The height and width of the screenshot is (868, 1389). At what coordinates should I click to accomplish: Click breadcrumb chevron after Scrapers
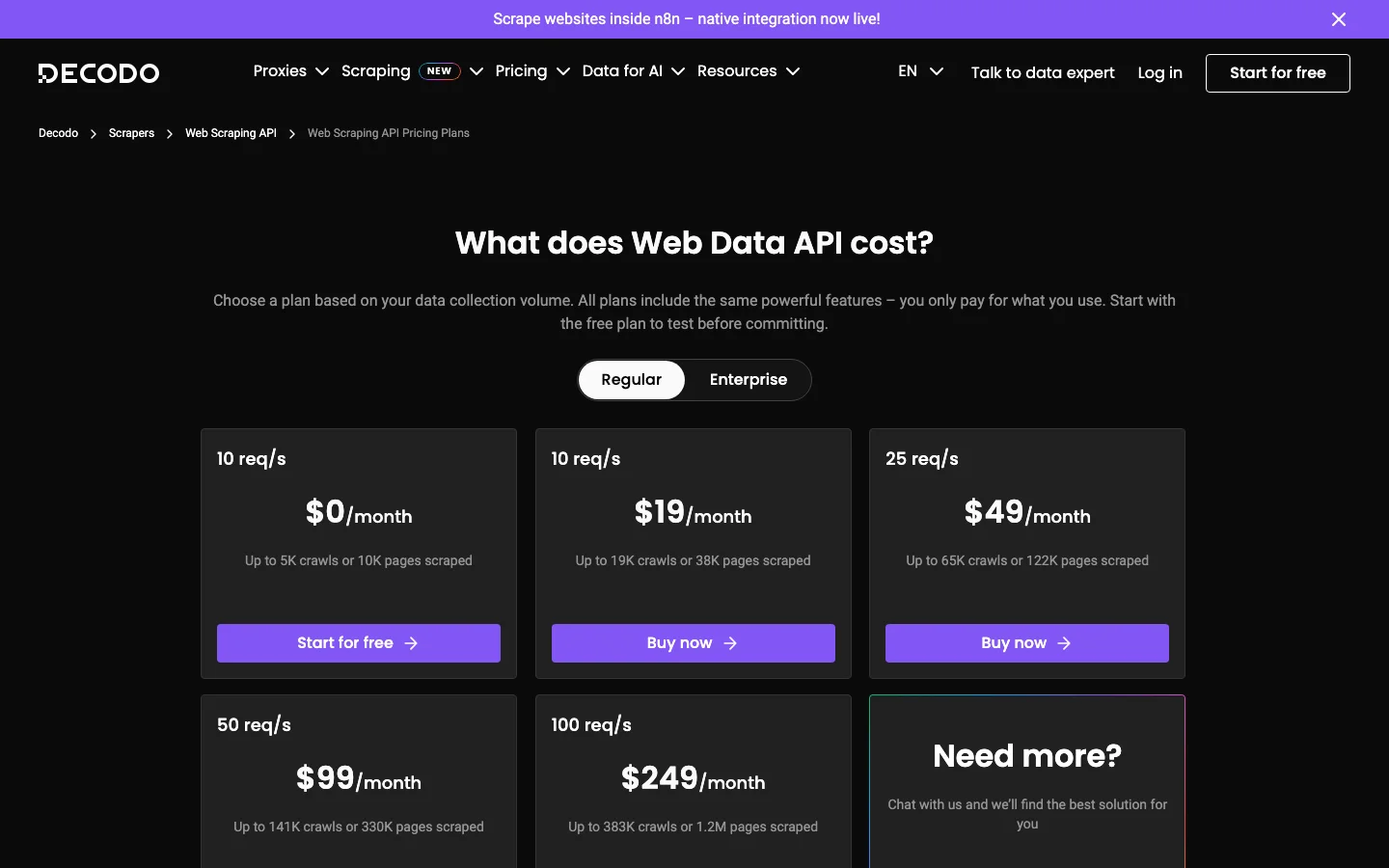tap(170, 134)
